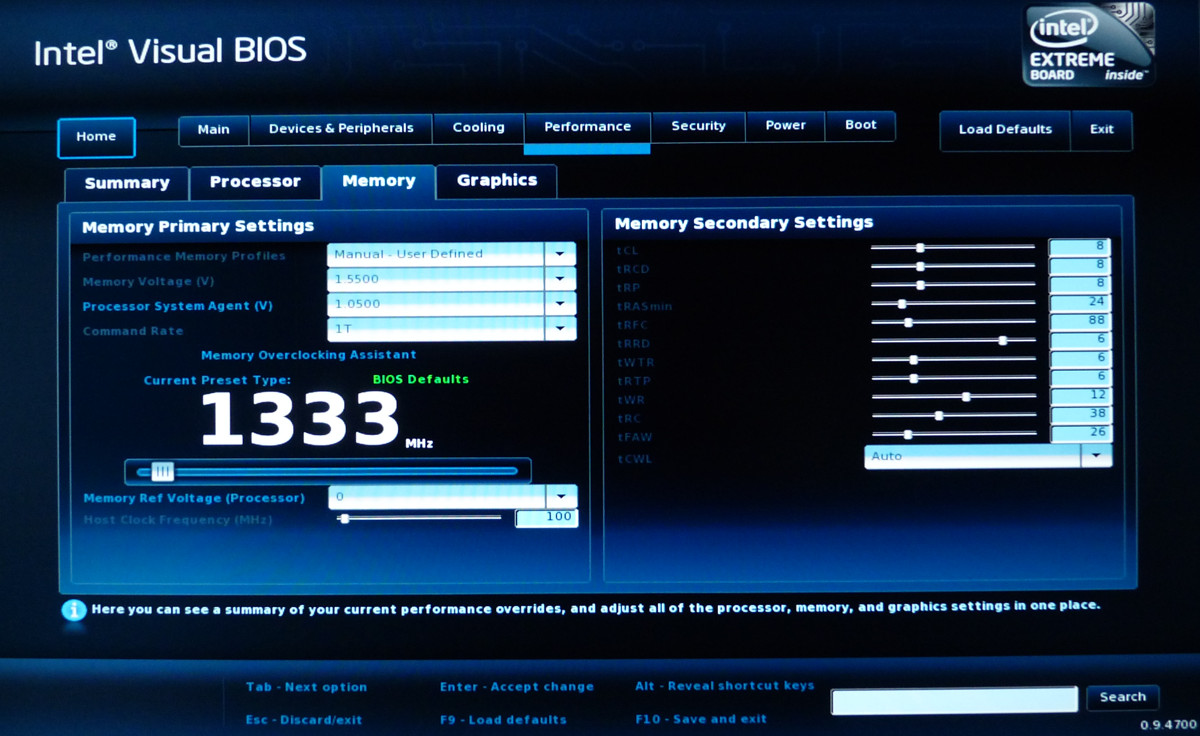1200x736 pixels.
Task: Select the Memory sub-tab
Action: [379, 182]
